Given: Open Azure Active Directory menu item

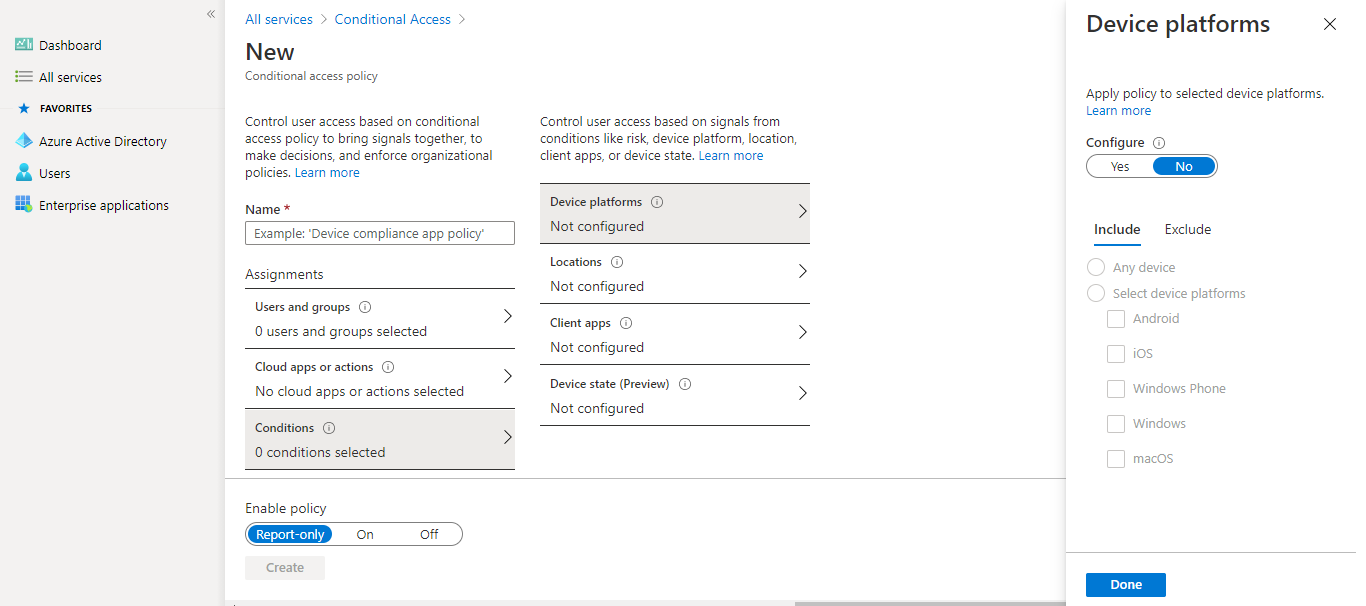Looking at the screenshot, I should click(x=103, y=141).
